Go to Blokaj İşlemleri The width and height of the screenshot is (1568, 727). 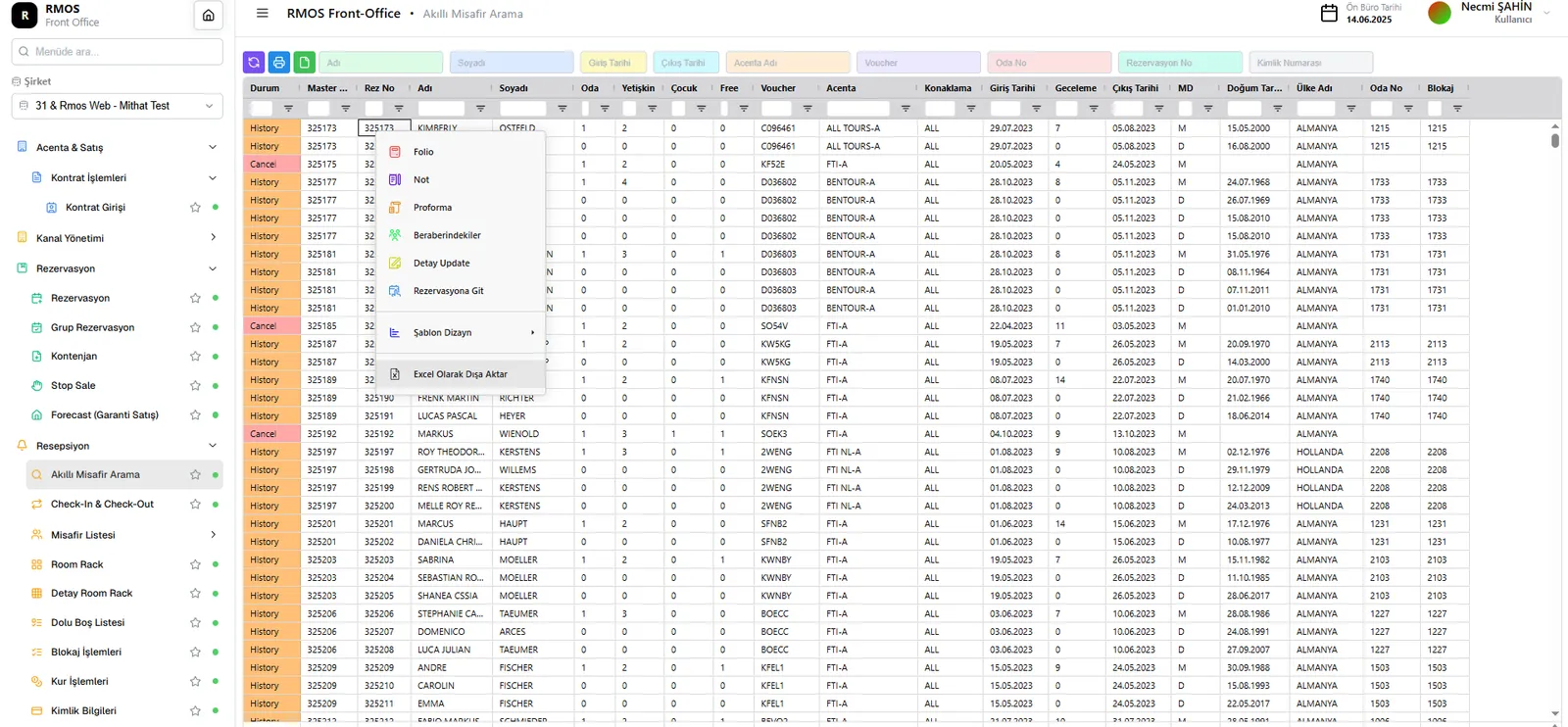(x=86, y=653)
